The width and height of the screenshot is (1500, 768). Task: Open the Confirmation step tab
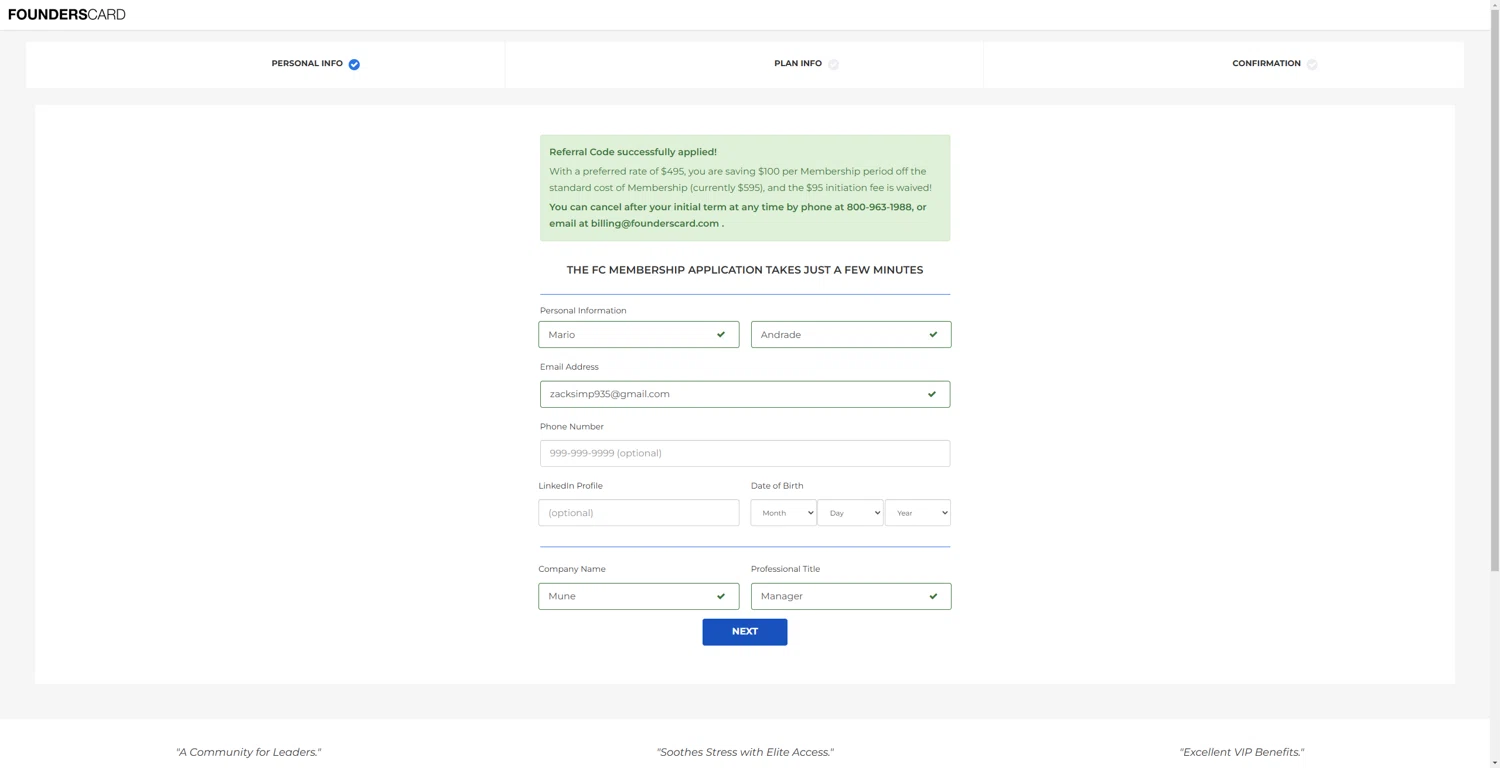click(x=1224, y=64)
